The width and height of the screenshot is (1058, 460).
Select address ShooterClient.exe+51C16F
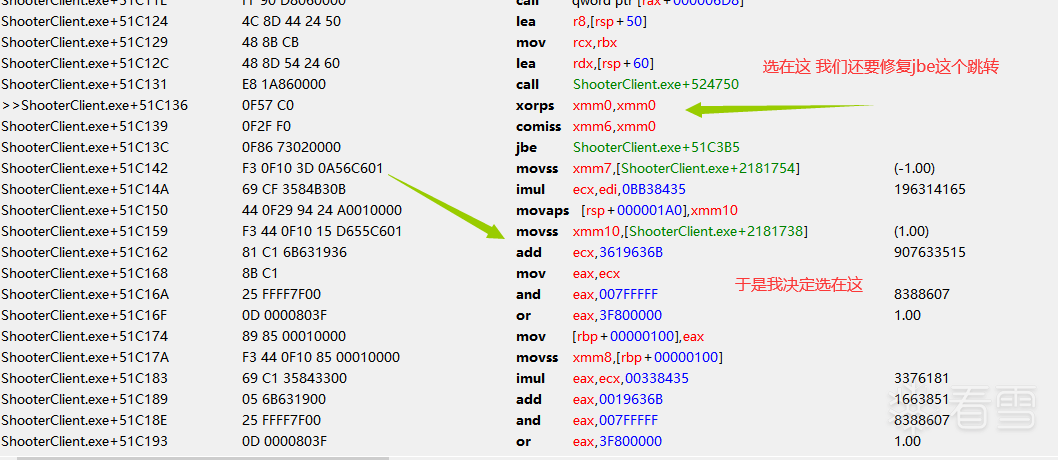click(x=84, y=315)
